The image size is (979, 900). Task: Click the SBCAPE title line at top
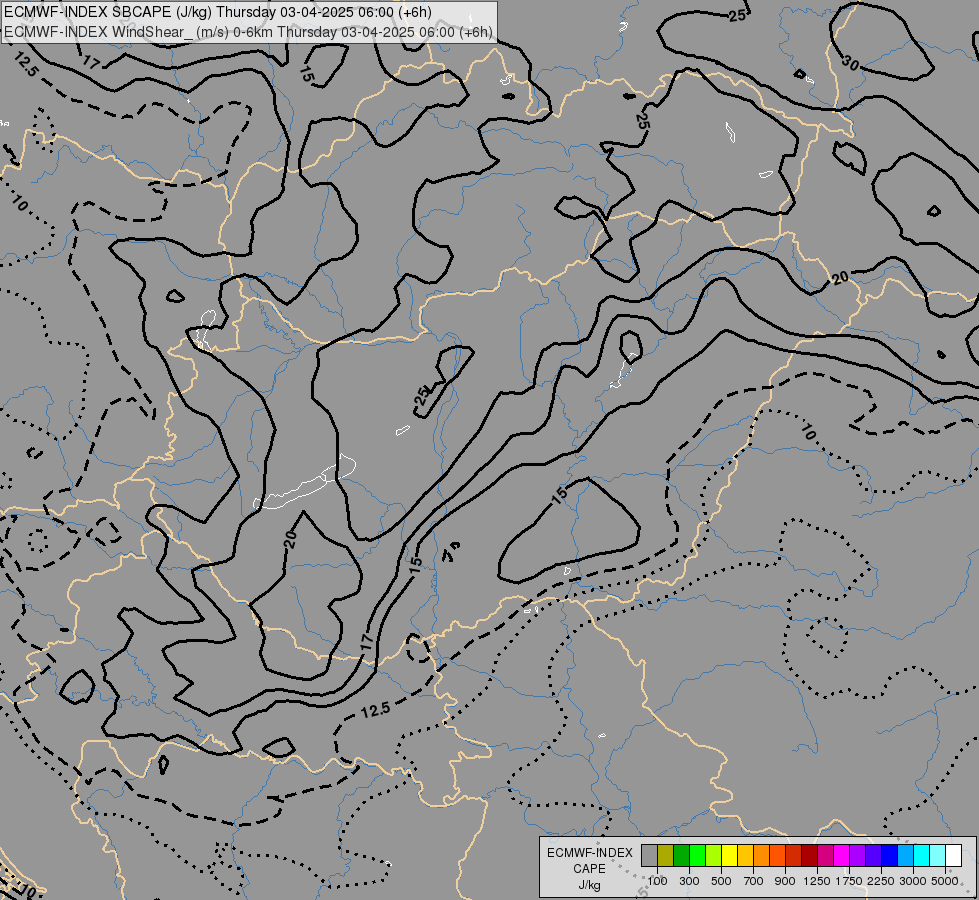pos(218,12)
